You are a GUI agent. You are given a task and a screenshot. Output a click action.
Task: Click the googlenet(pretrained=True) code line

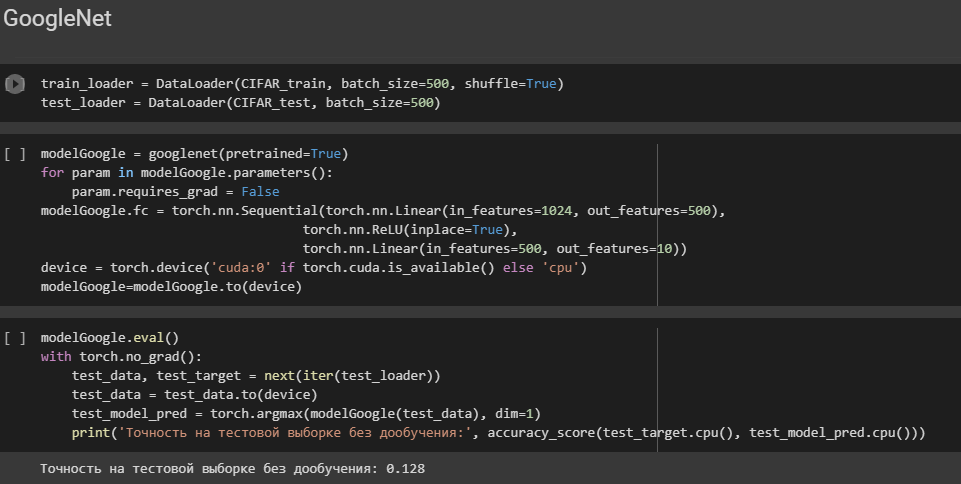[194, 154]
